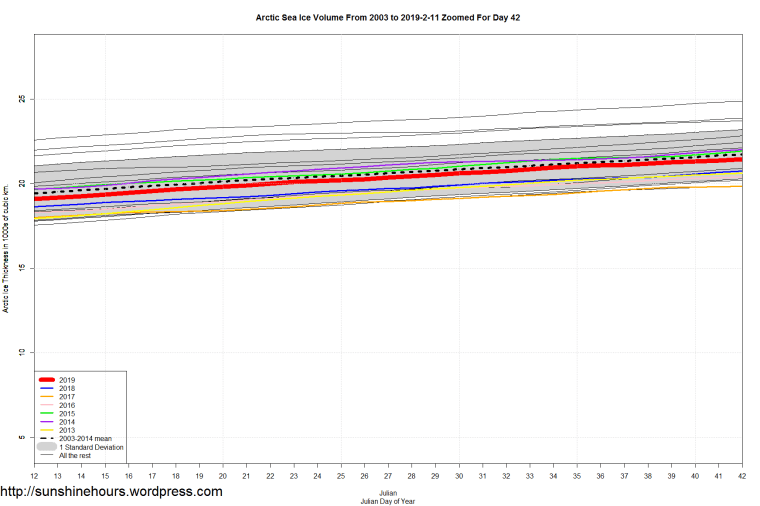This screenshot has height=506, width=760.
Task: Select x-axis tick label 12
Action: 34,477
